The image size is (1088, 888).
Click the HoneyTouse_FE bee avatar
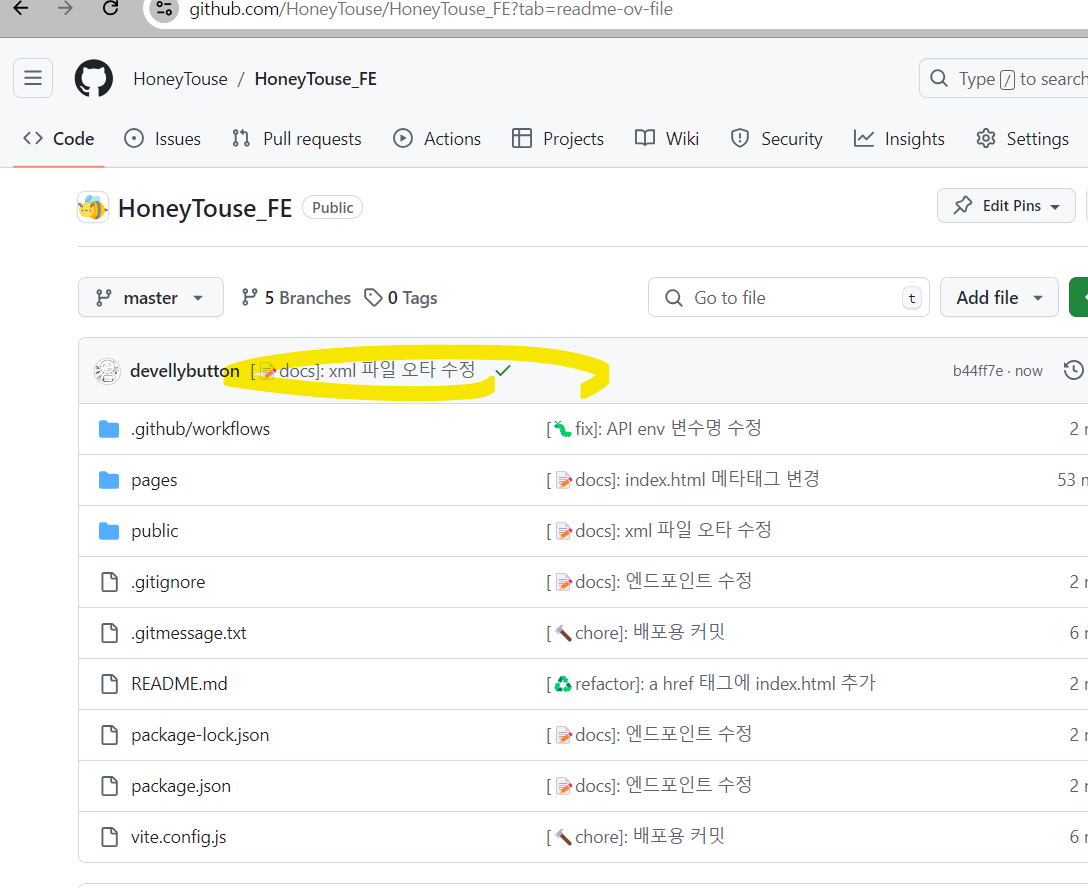[x=92, y=207]
